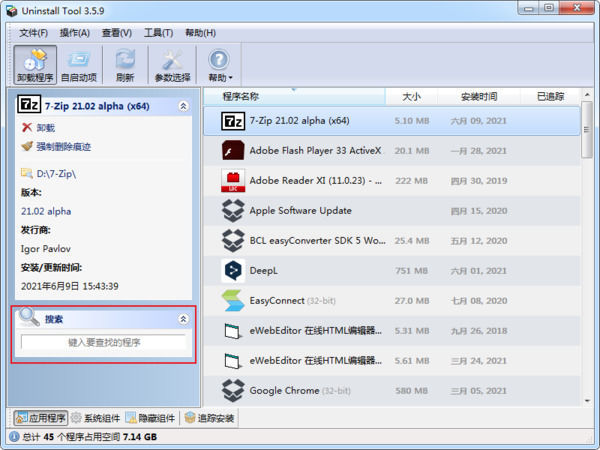Select the Adobe Flash Player icon row
The width and height of the screenshot is (600, 450).
(x=233, y=151)
